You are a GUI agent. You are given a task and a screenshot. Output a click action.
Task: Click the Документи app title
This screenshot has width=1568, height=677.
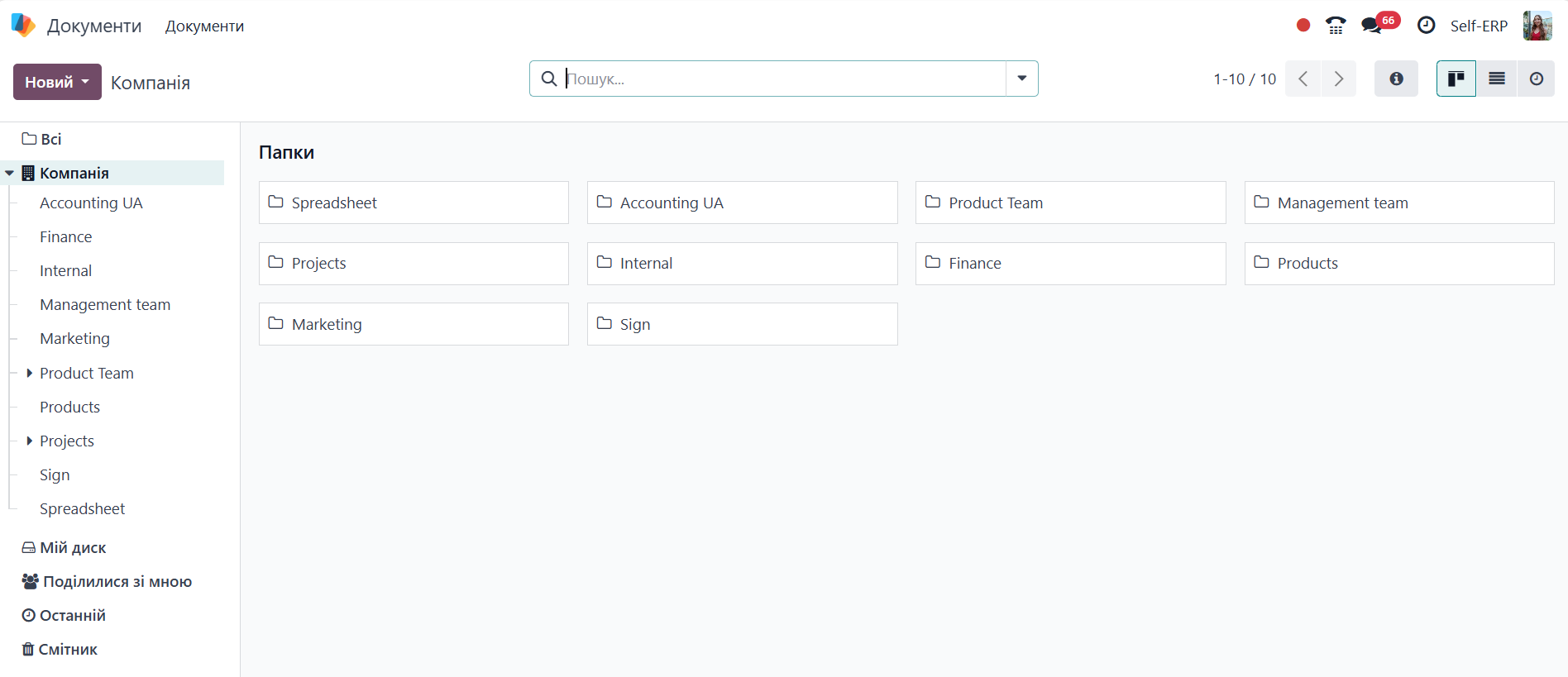94,26
